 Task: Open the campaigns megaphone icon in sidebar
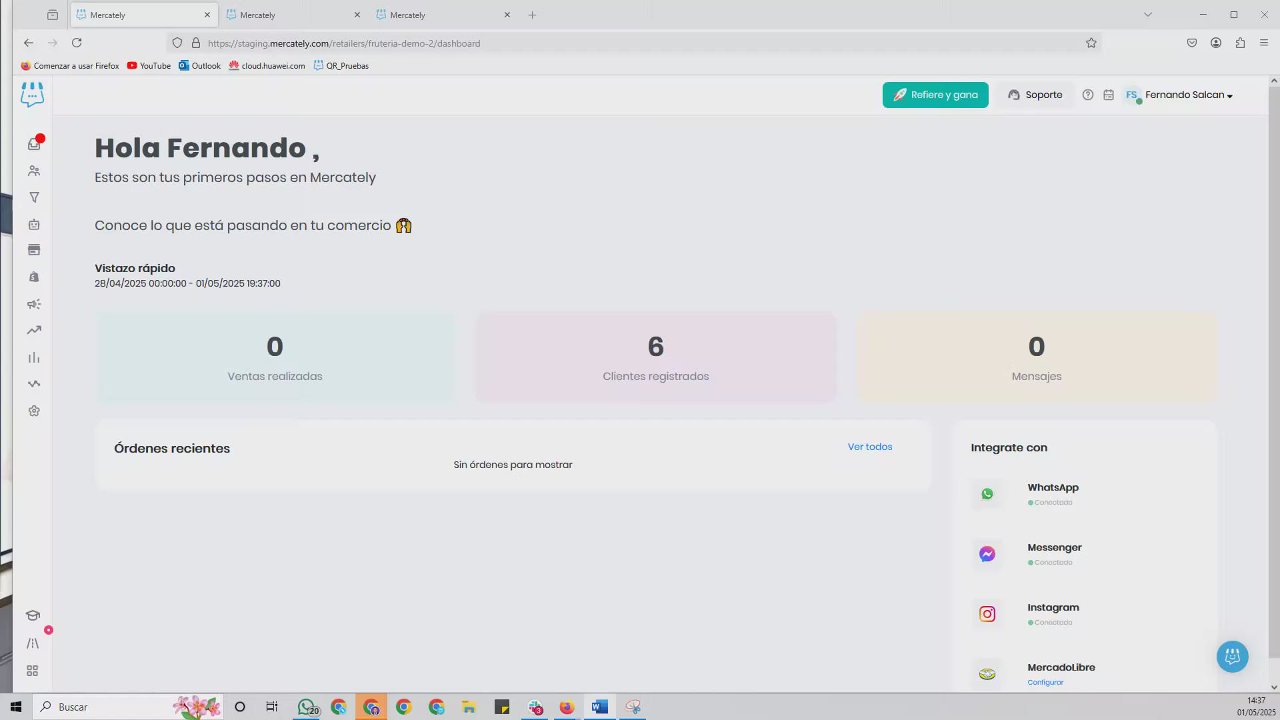[34, 304]
